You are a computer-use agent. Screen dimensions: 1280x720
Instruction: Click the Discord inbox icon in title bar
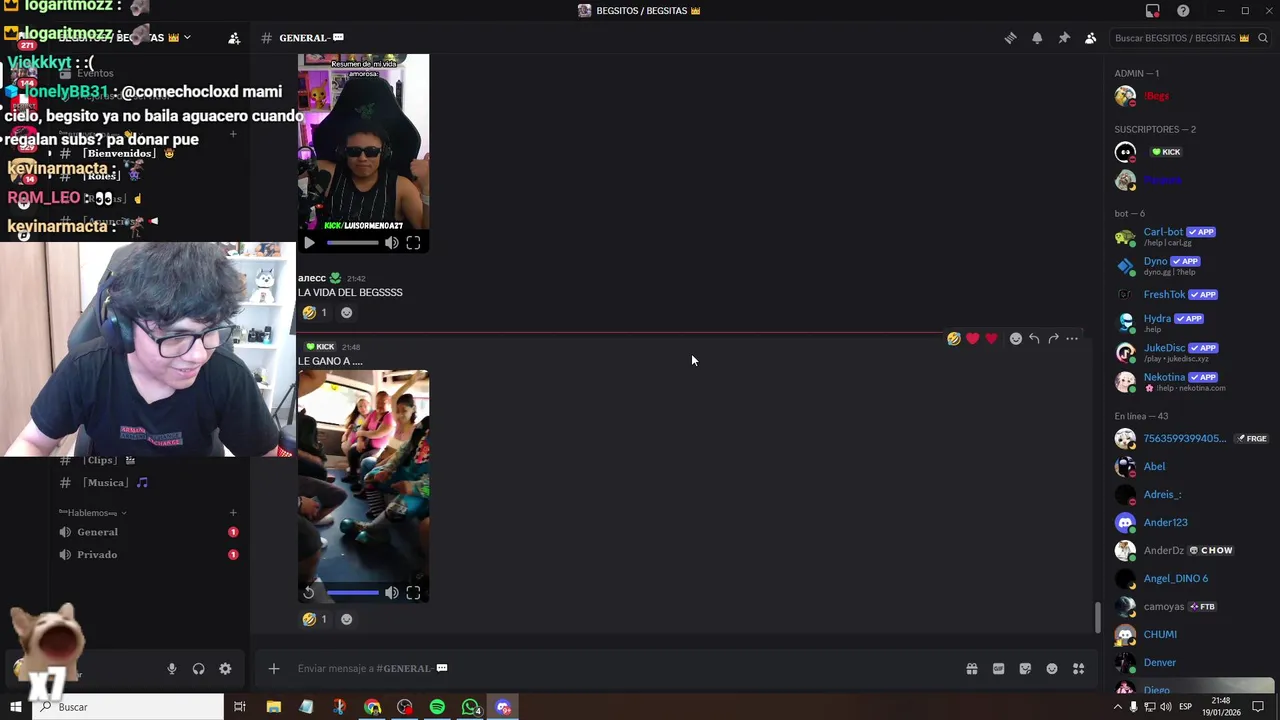click(x=1153, y=11)
